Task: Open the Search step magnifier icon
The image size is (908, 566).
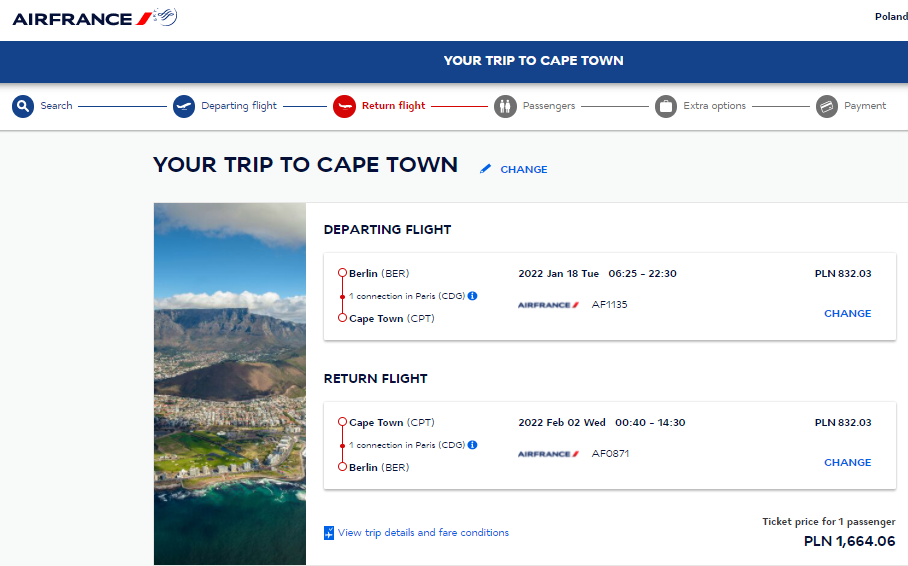Action: pos(23,107)
